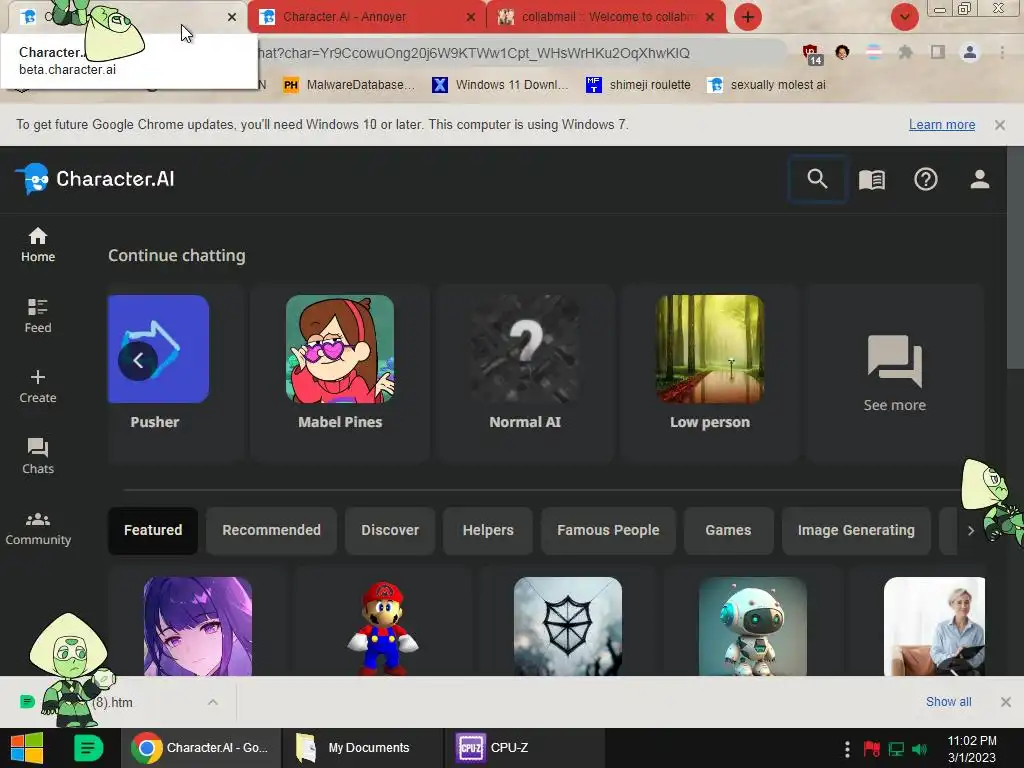Open the user profile icon in header
The image size is (1024, 768).
click(x=980, y=180)
